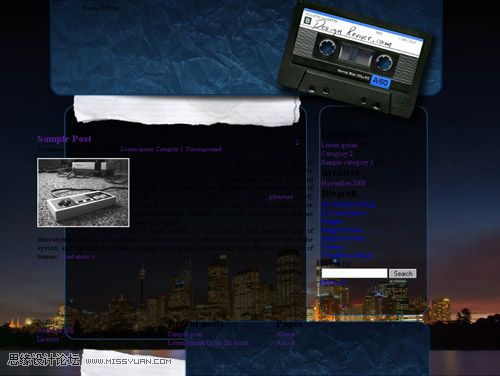Open Lorem ipsum category in sidebar
500x376 pixels.
[x=339, y=145]
